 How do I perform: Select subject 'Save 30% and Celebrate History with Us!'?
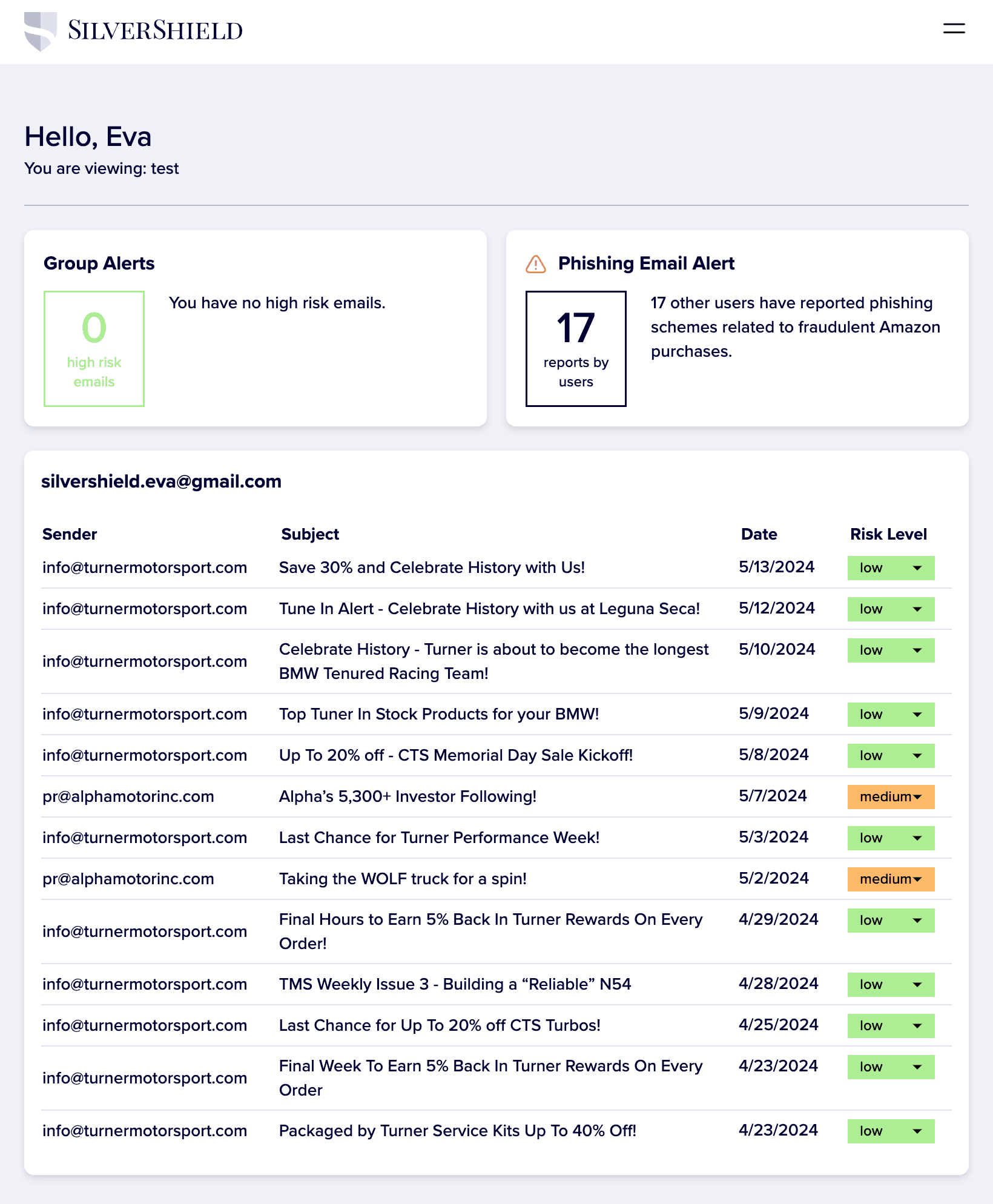tap(432, 567)
